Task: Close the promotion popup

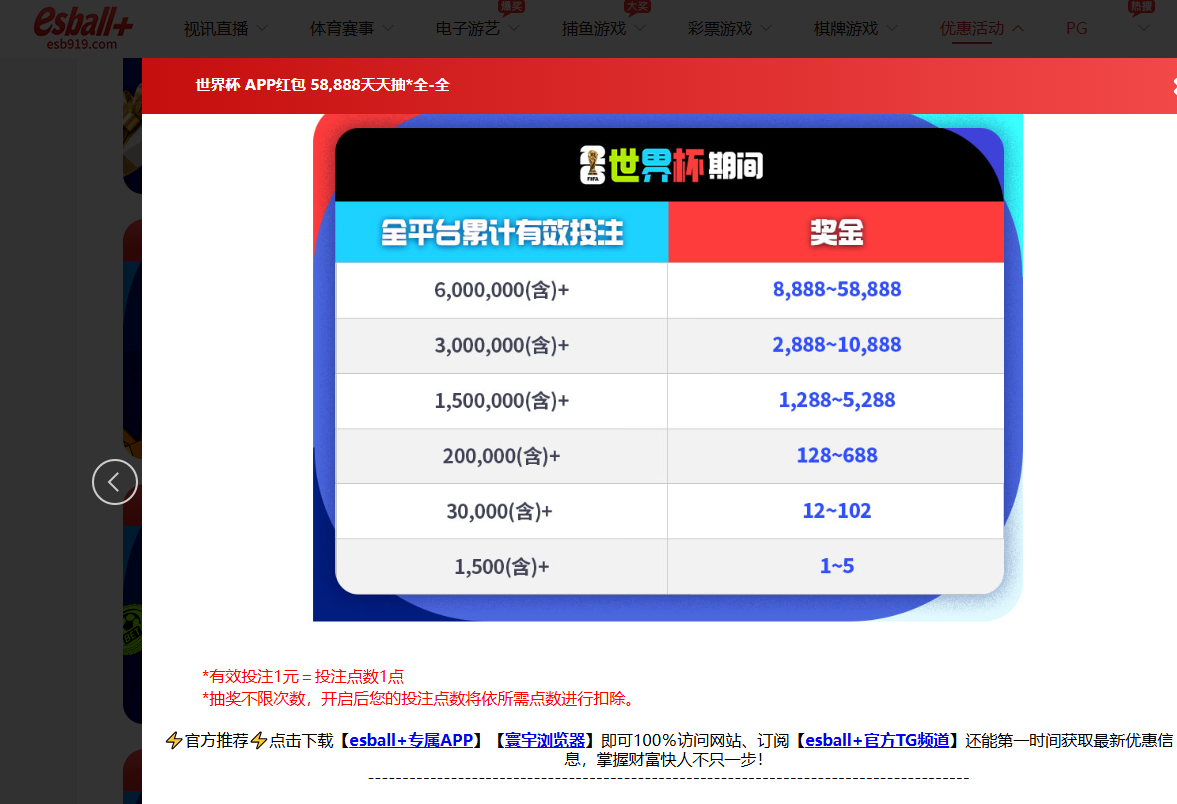Action: 1174,86
